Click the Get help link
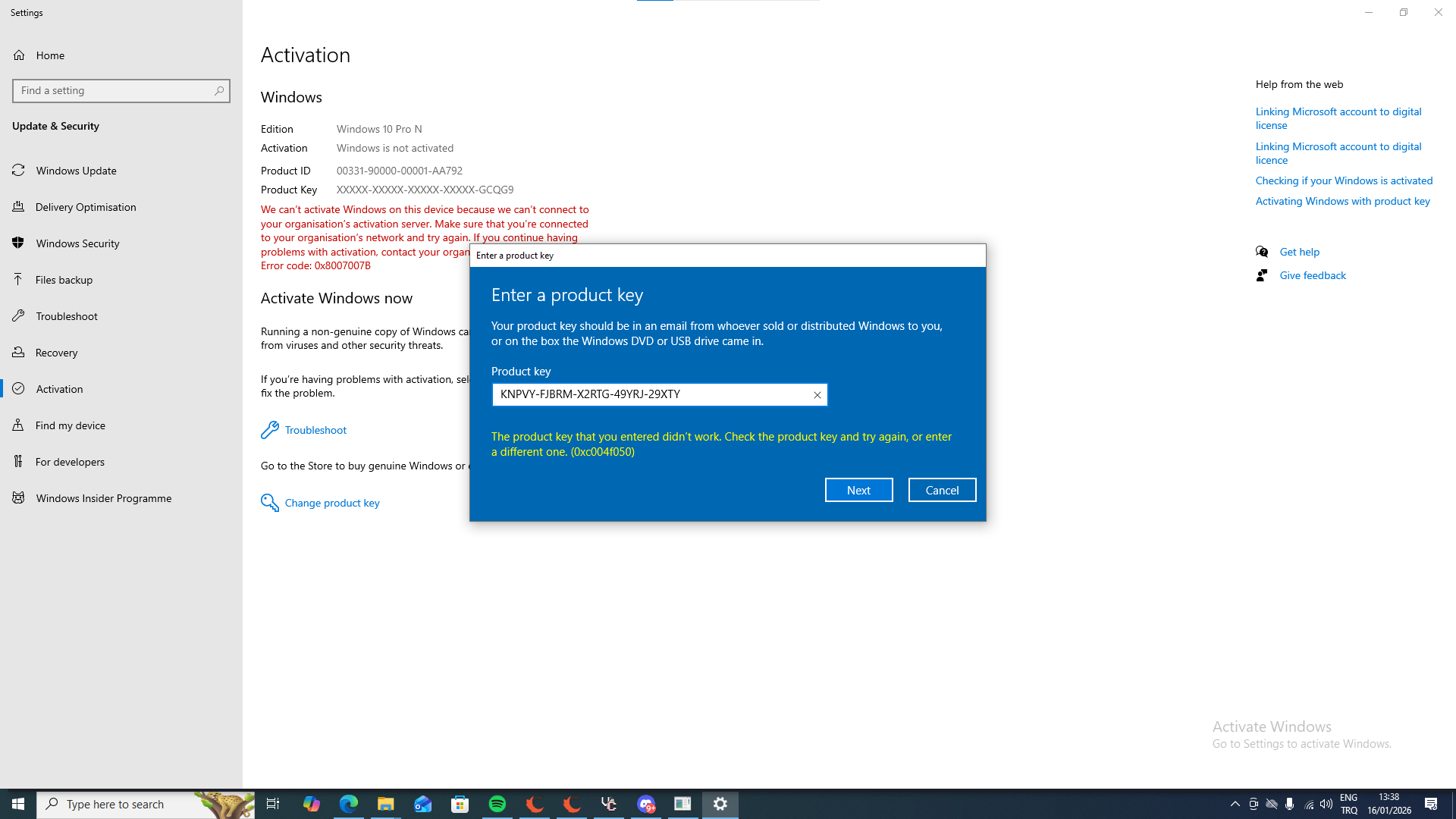The height and width of the screenshot is (819, 1456). point(1299,252)
